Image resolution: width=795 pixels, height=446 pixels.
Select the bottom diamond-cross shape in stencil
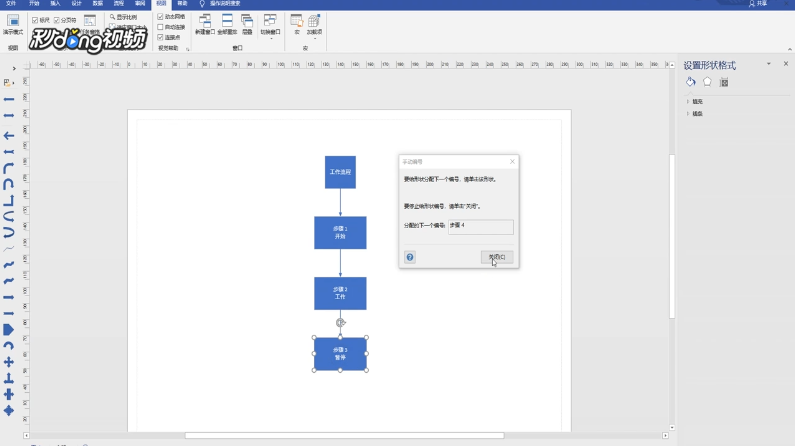[x=9, y=411]
